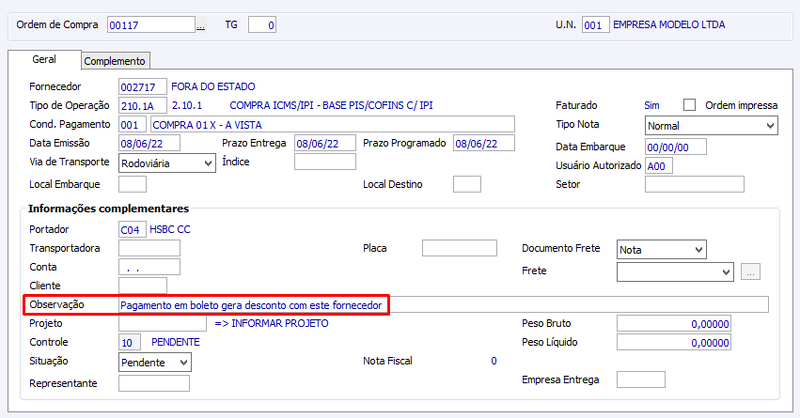Switch to the Geral tab
The height and width of the screenshot is (418, 800).
click(44, 59)
